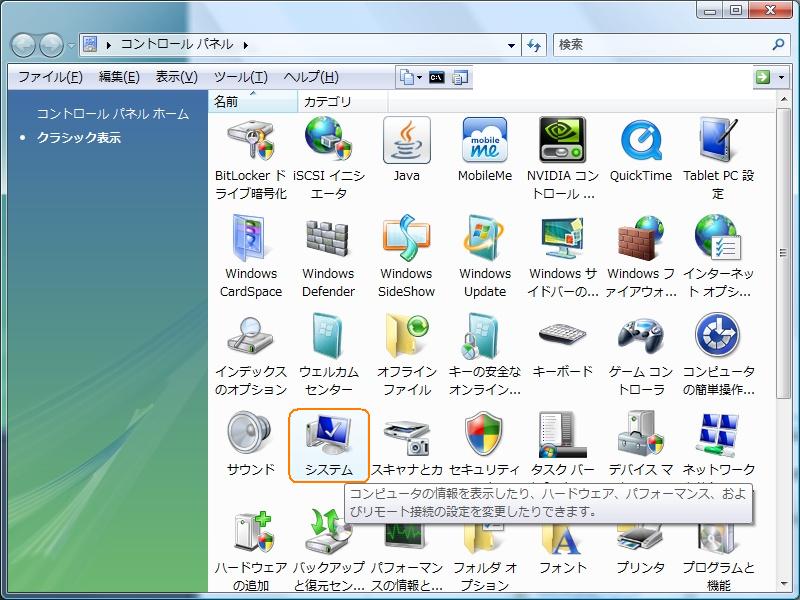Open green arrow toolbar dropdown
The width and height of the screenshot is (800, 600).
tap(781, 78)
